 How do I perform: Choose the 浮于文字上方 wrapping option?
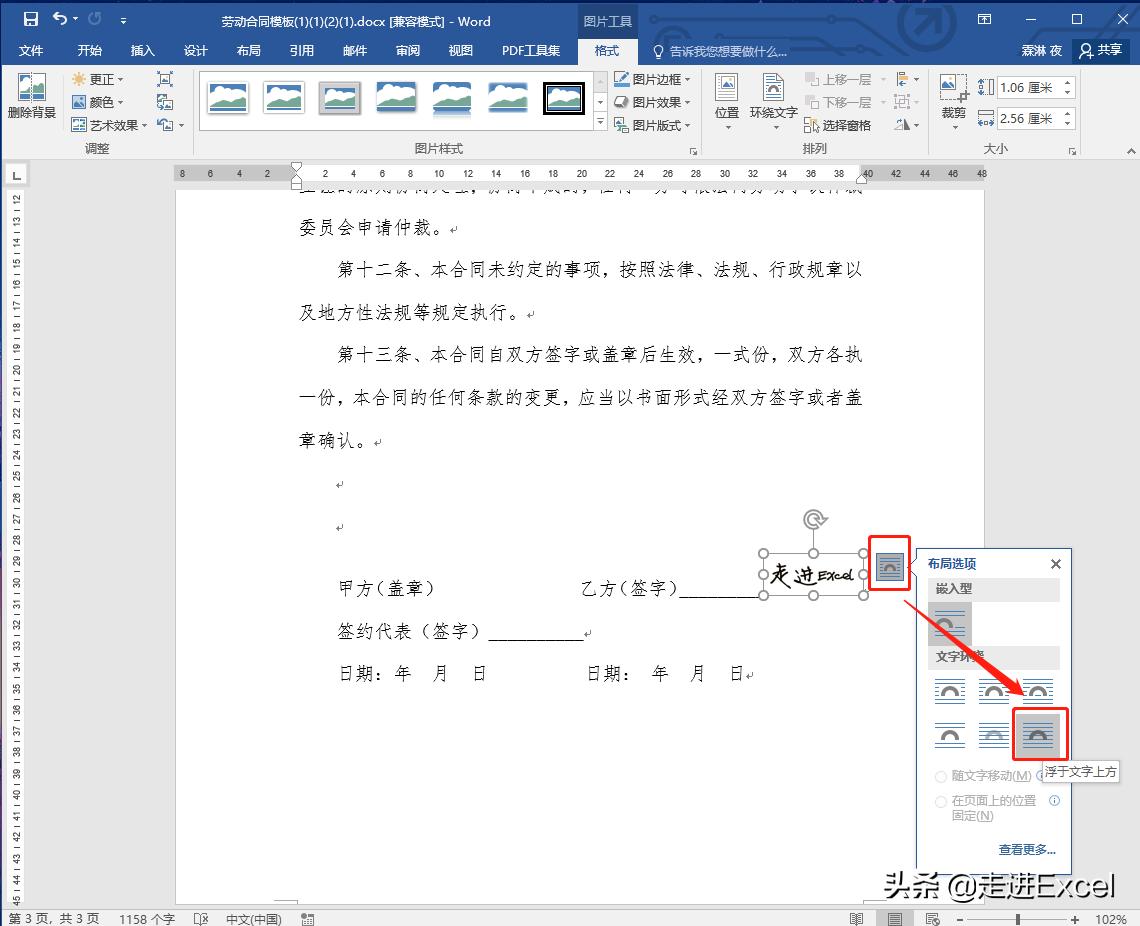(1039, 734)
